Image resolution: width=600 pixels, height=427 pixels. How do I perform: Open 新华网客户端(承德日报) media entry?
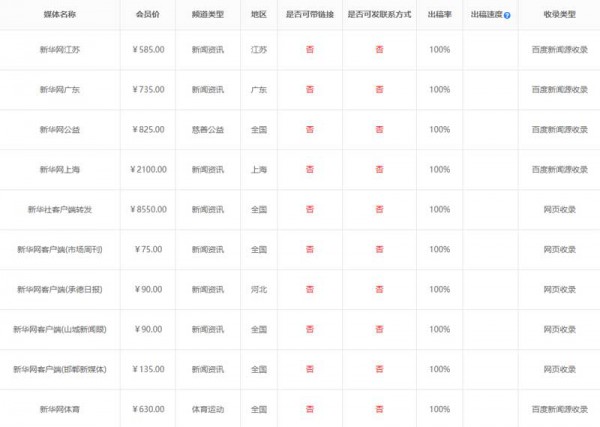pyautogui.click(x=59, y=289)
